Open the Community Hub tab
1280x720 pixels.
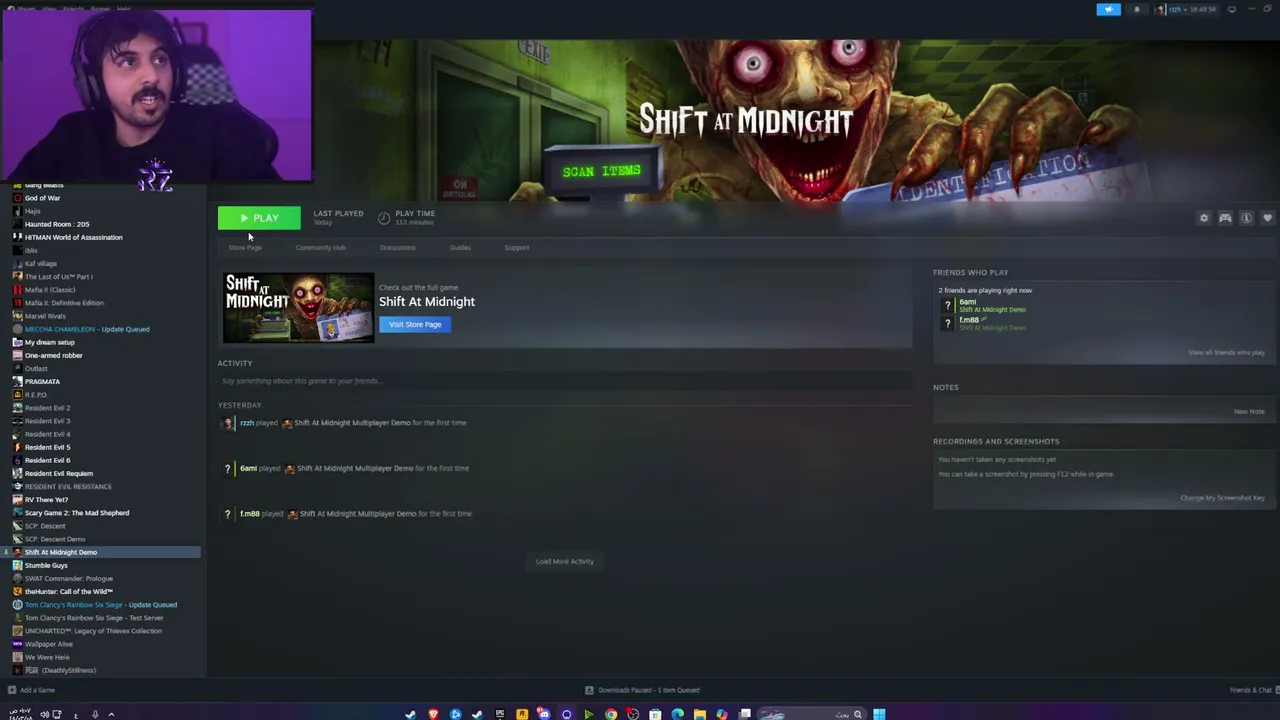320,247
